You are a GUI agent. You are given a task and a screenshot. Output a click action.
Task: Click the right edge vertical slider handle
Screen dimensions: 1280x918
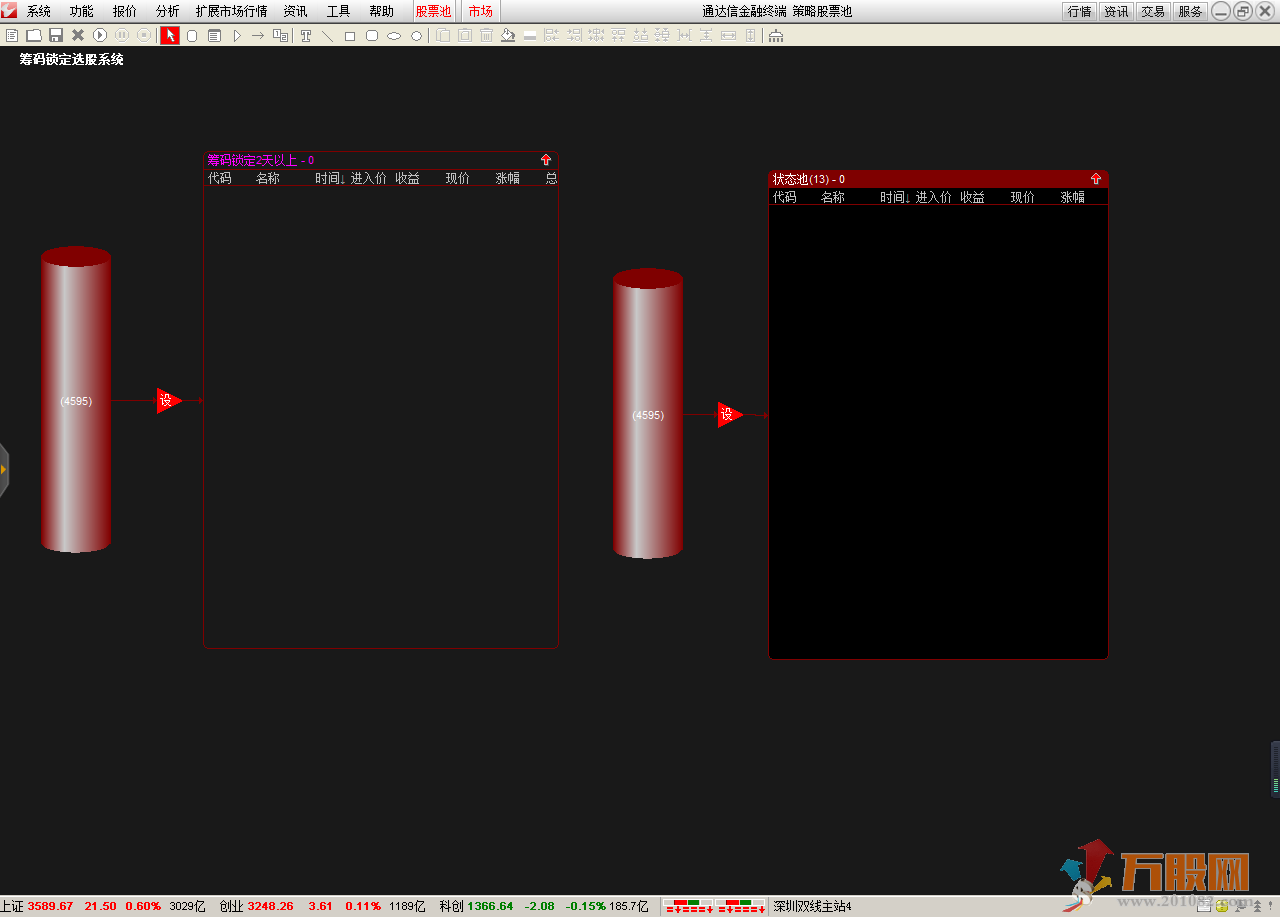(x=1275, y=769)
